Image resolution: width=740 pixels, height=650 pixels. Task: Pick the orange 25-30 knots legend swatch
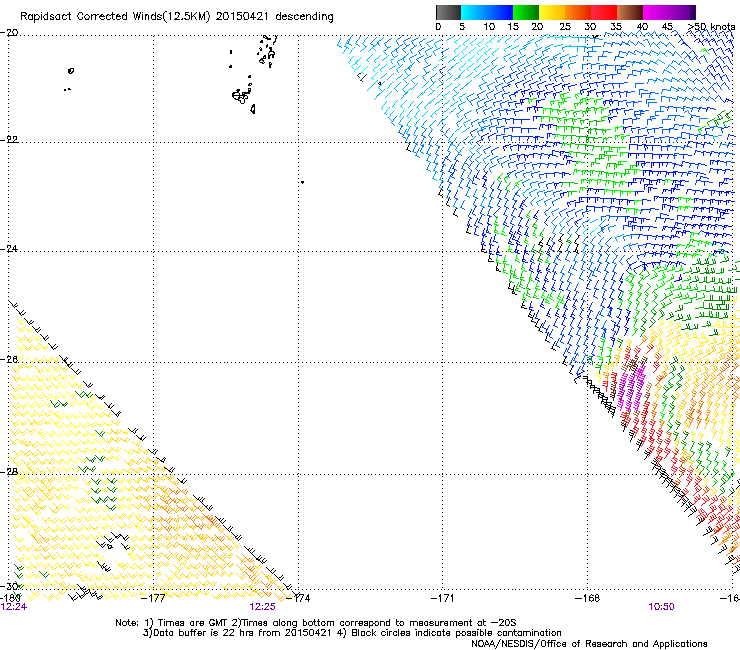[578, 12]
